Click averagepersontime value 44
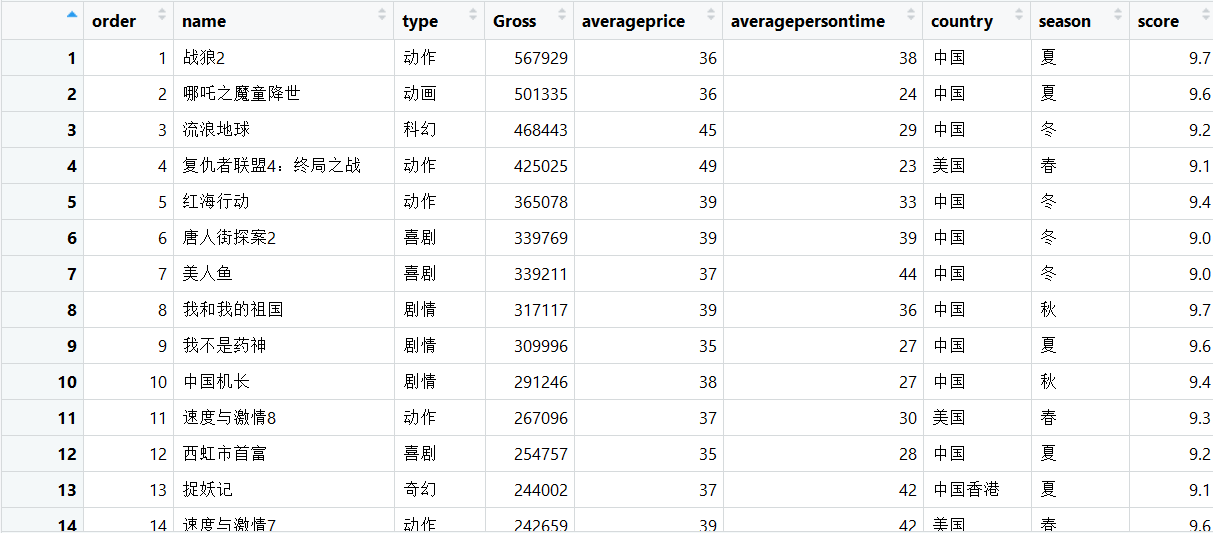Viewport: 1213px width, 533px height. [x=908, y=274]
